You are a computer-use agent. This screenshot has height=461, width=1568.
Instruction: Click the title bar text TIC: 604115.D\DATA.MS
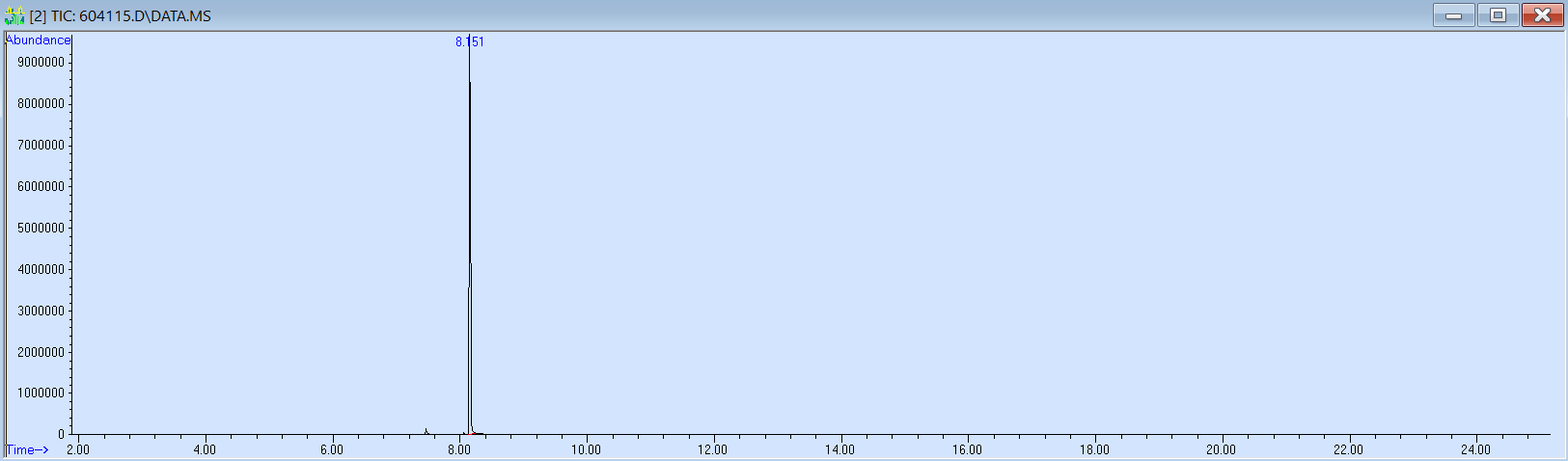point(121,16)
